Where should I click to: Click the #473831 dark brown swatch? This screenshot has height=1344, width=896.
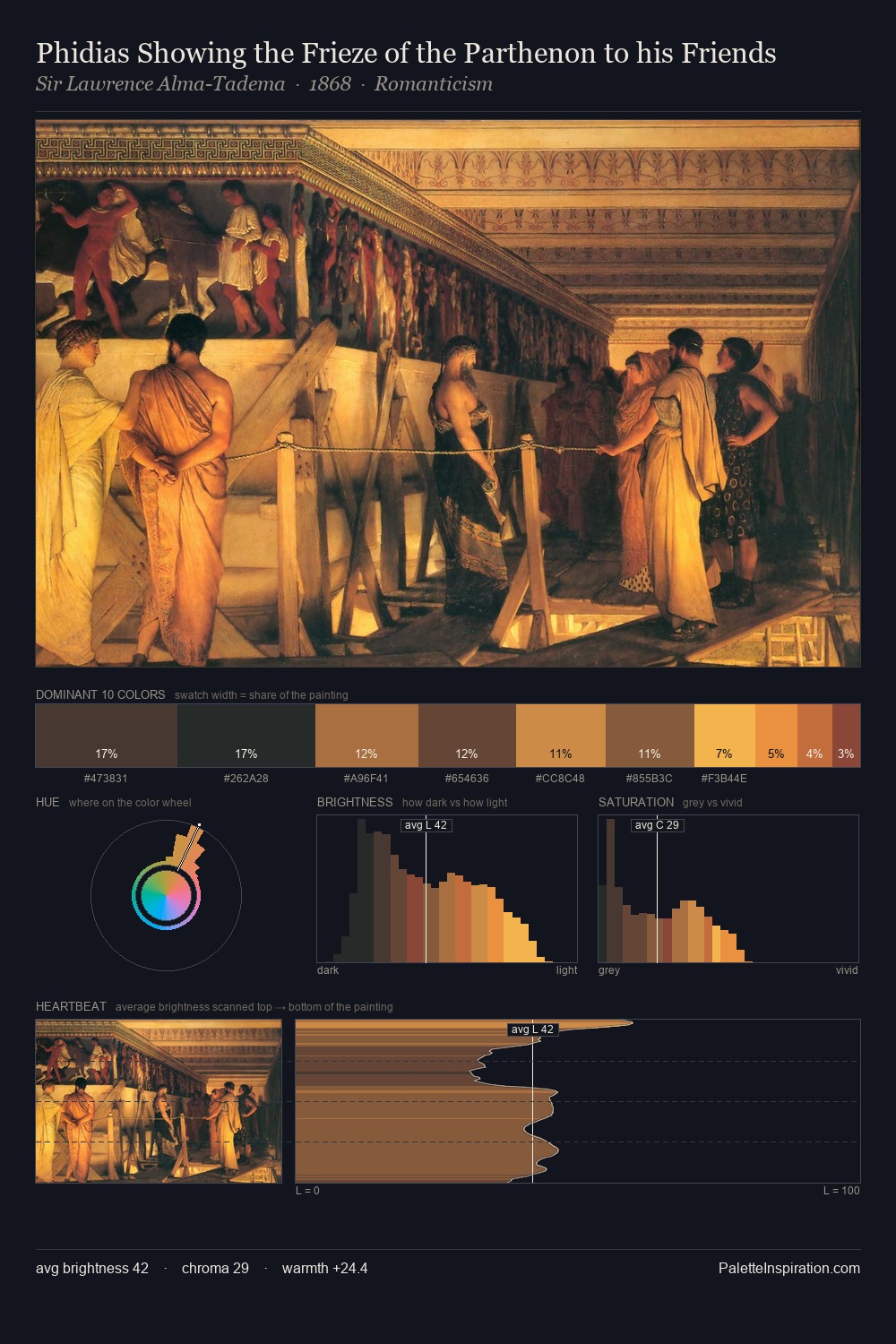tap(107, 736)
